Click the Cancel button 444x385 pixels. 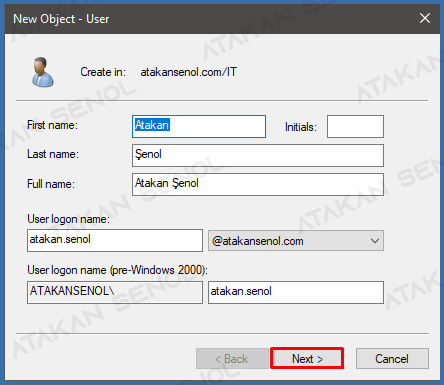(392, 358)
